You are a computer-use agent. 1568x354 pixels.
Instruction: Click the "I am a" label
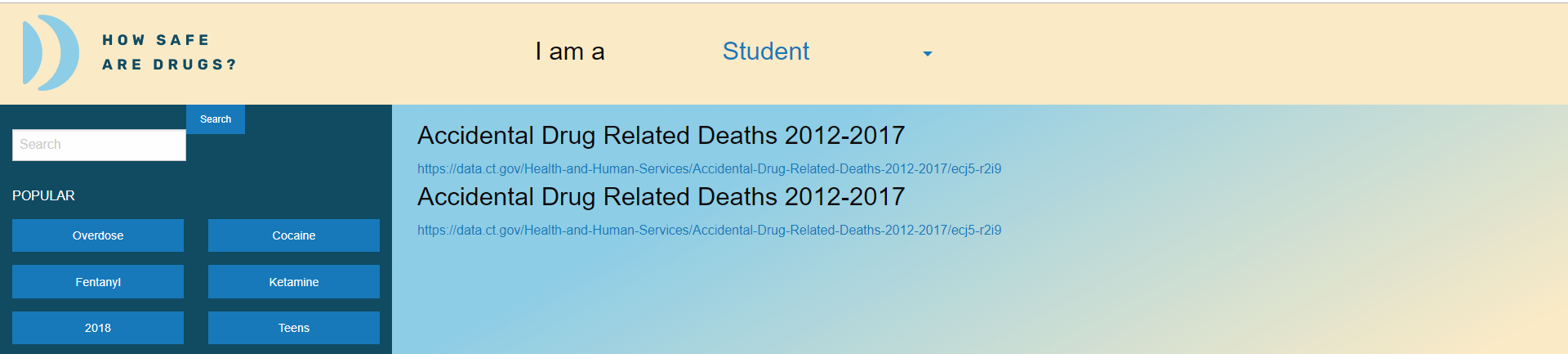[x=569, y=52]
